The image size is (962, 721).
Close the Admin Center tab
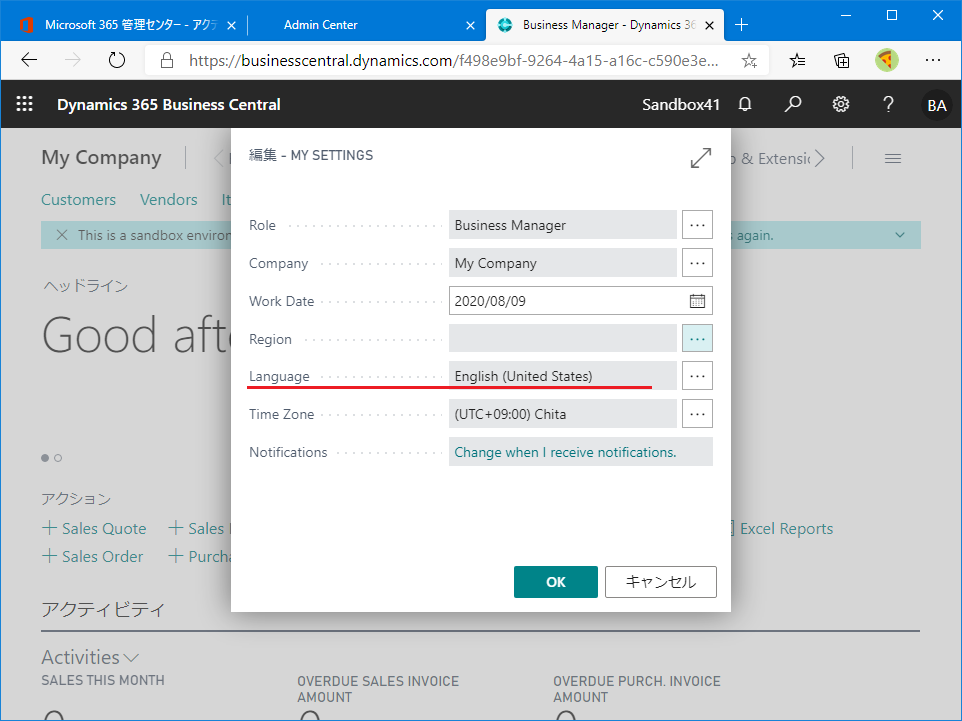click(x=470, y=25)
